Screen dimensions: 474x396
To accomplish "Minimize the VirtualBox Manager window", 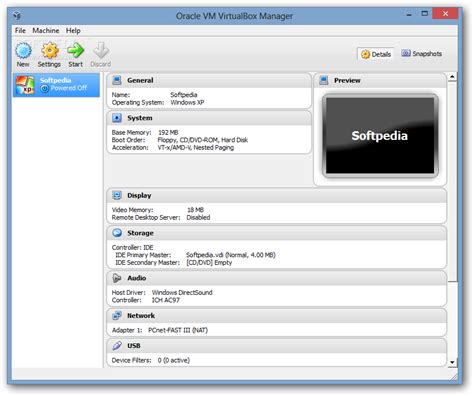I will 409,14.
